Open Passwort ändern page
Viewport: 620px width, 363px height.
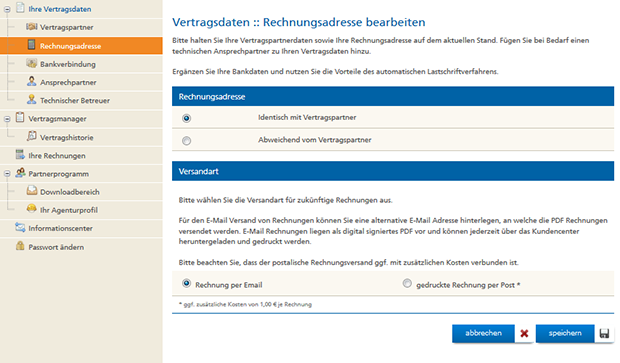coord(56,247)
